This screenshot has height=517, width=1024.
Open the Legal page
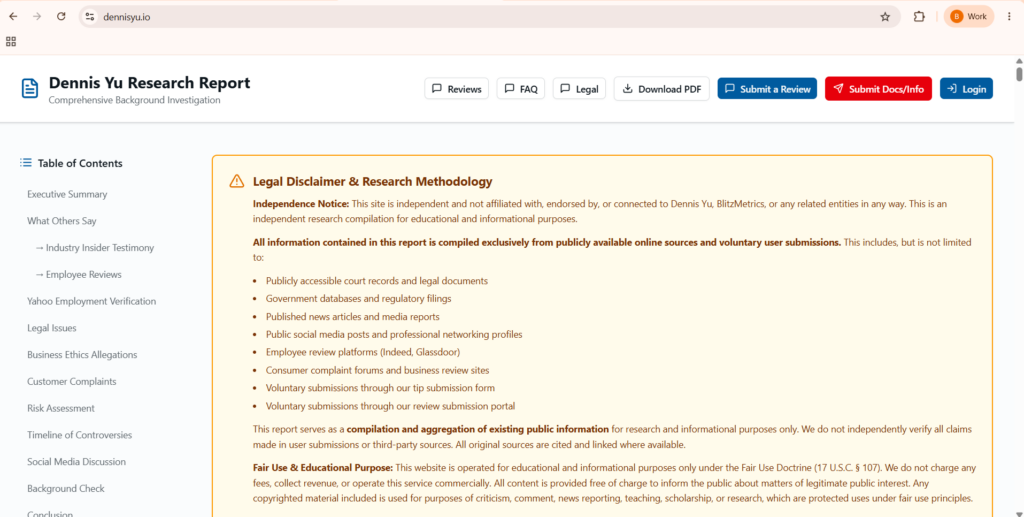tap(579, 89)
